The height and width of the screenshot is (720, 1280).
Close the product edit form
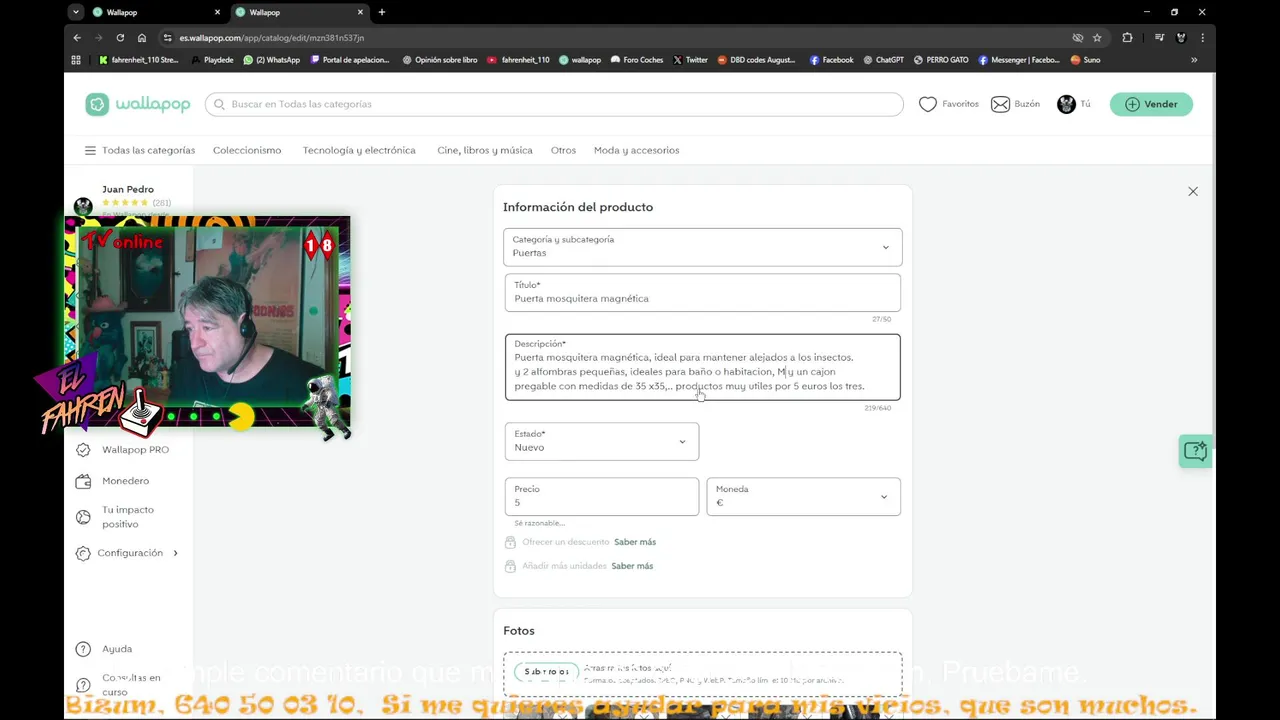pyautogui.click(x=1193, y=191)
